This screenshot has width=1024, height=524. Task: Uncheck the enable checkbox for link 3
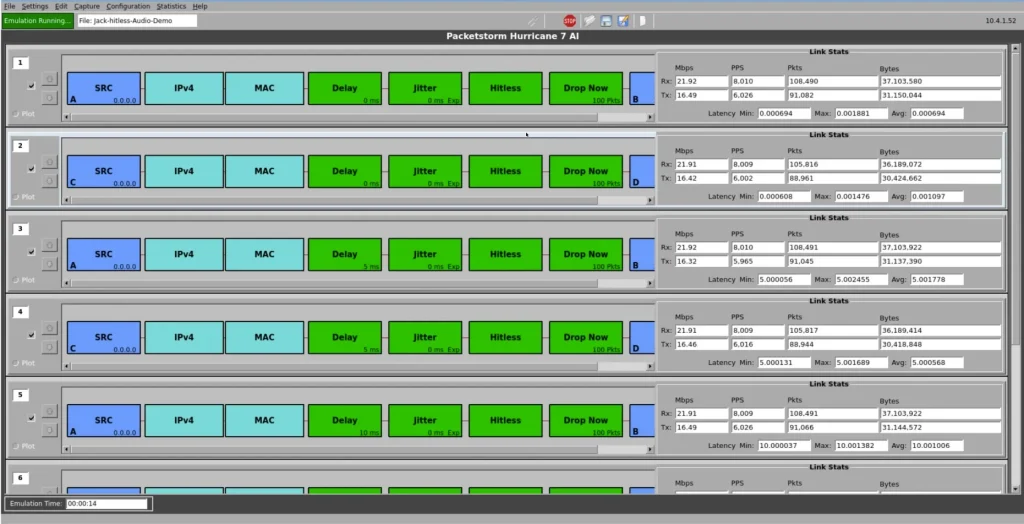31,252
